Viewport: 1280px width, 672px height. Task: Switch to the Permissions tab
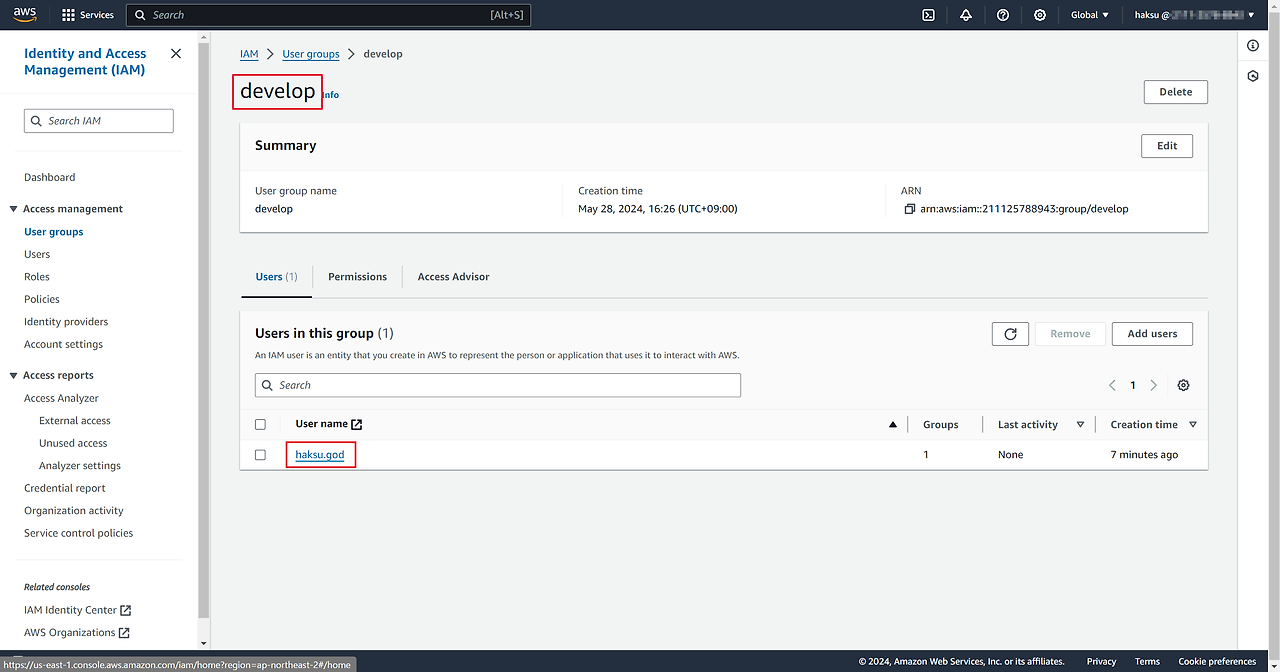[357, 277]
